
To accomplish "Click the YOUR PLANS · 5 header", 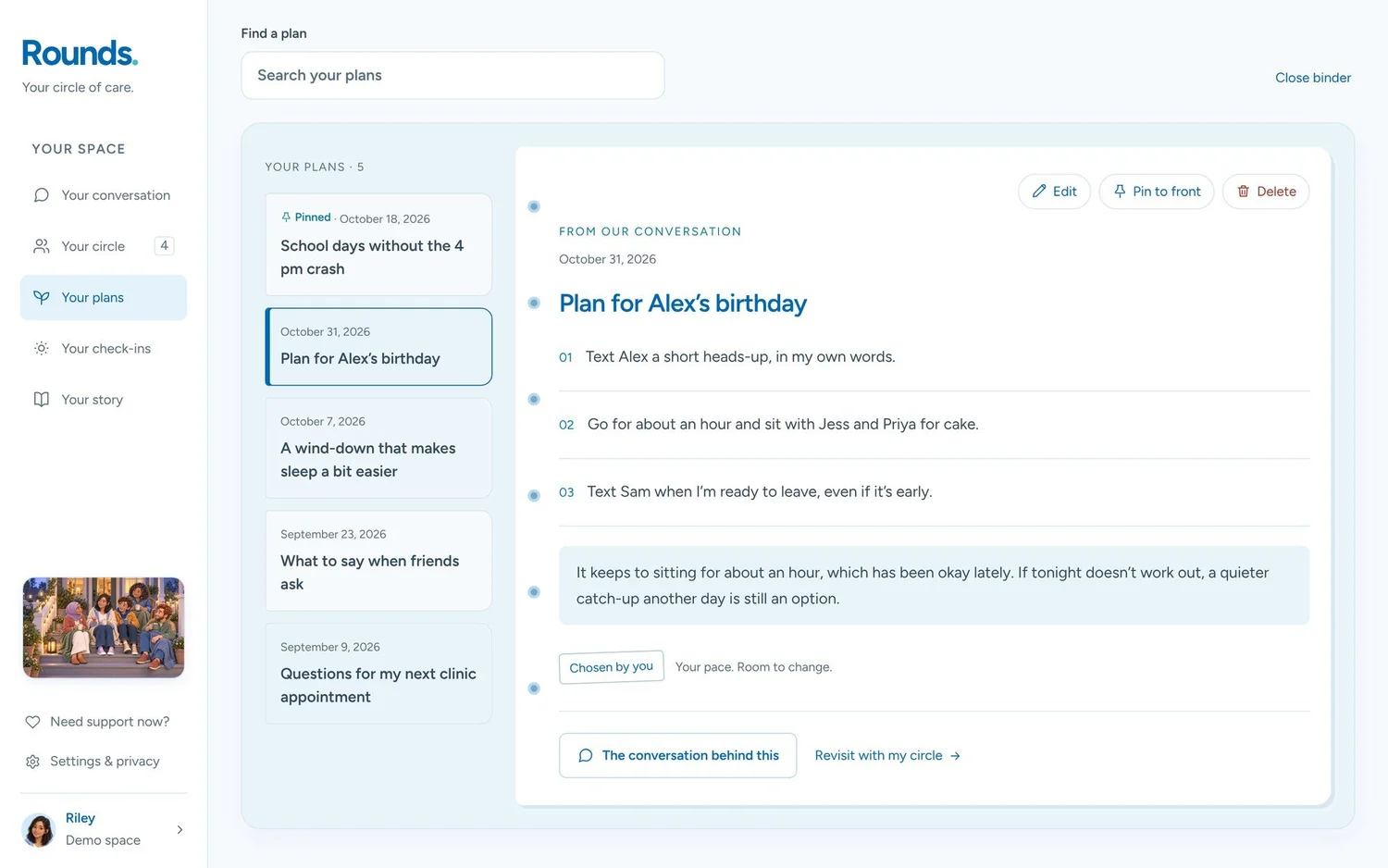I will click(315, 167).
